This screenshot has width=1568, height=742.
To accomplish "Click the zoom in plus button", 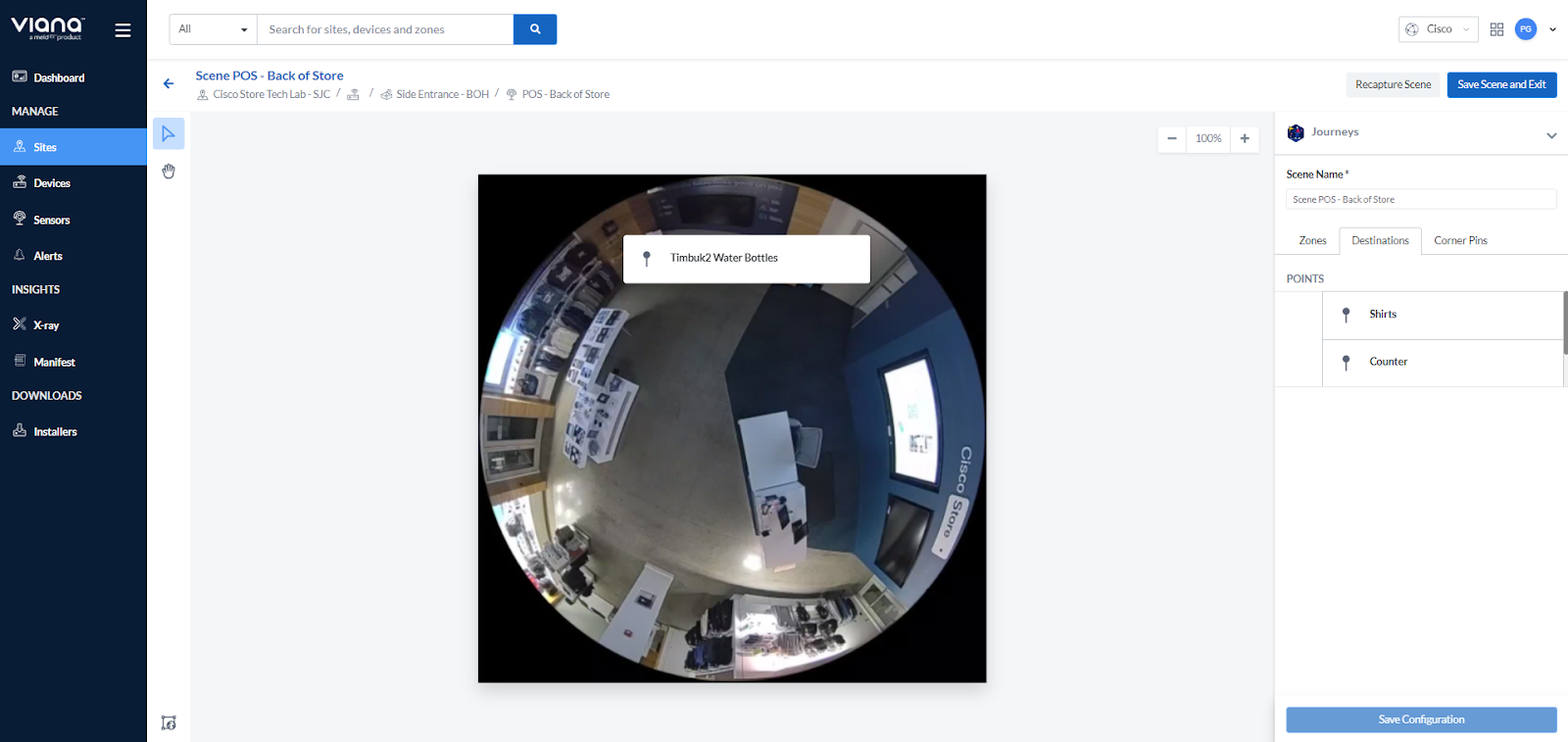I will (1245, 138).
